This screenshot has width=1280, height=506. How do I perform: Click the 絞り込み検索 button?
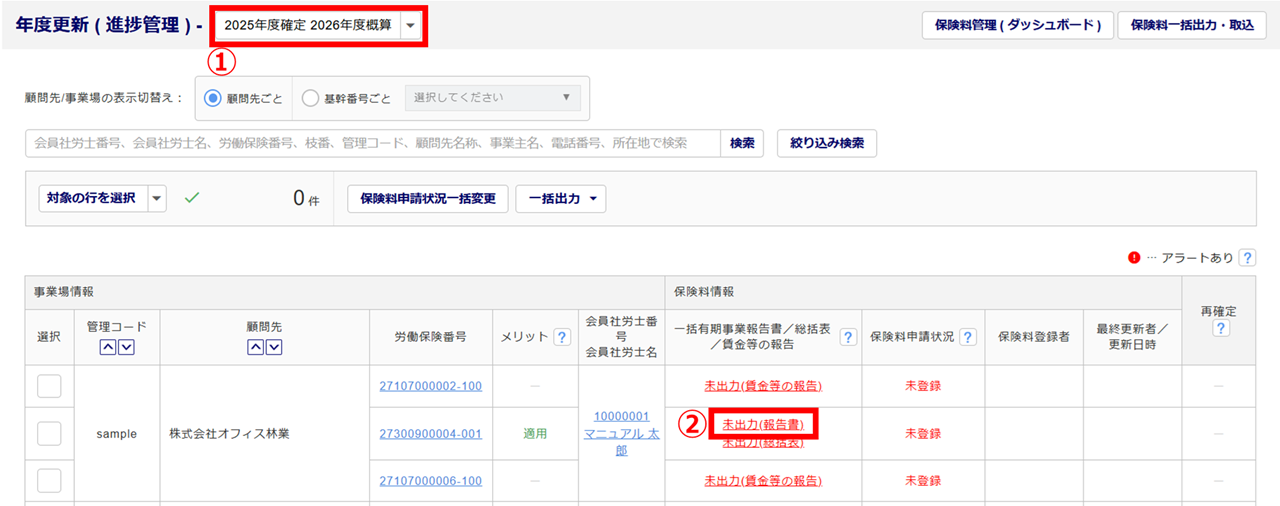826,143
